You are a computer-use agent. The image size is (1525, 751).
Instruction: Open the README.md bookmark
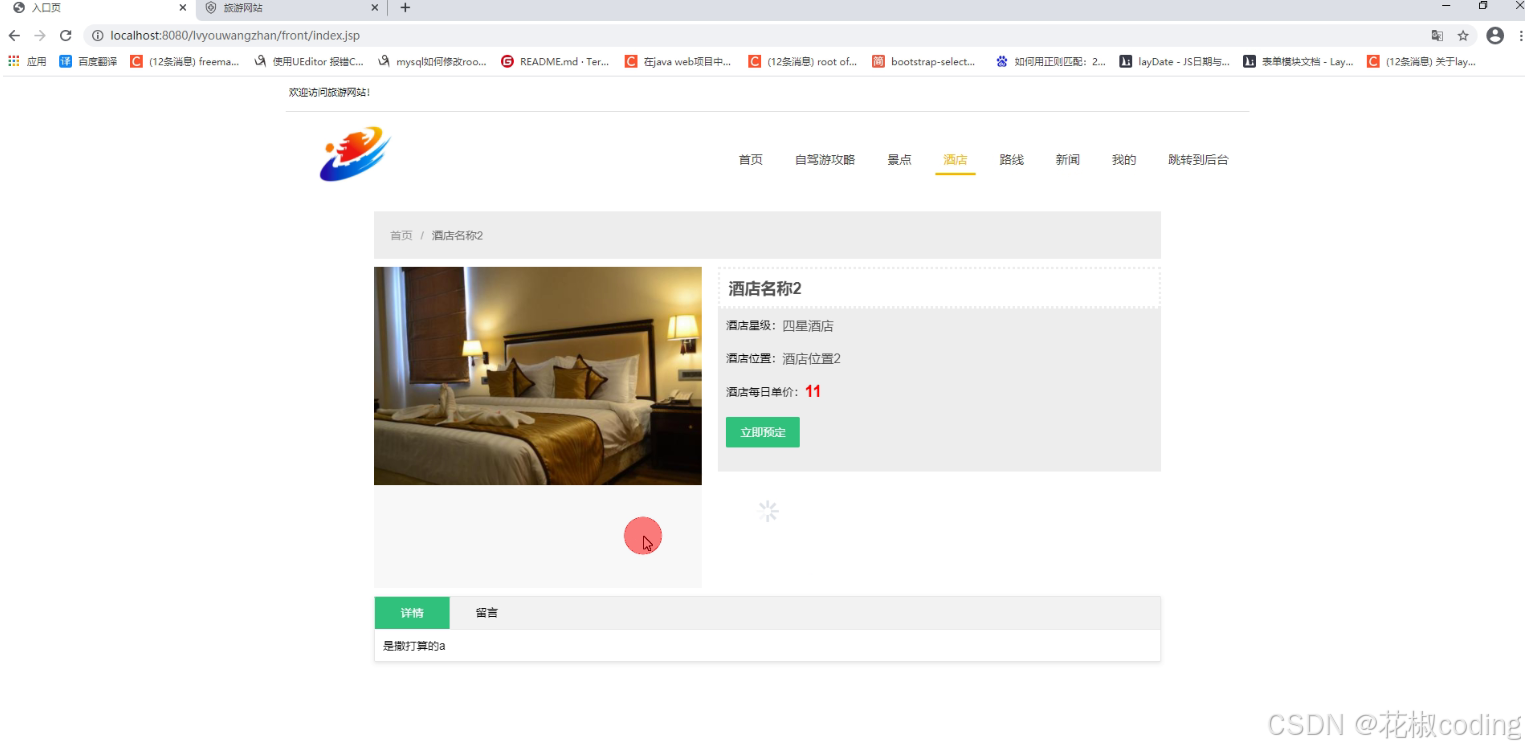[555, 61]
